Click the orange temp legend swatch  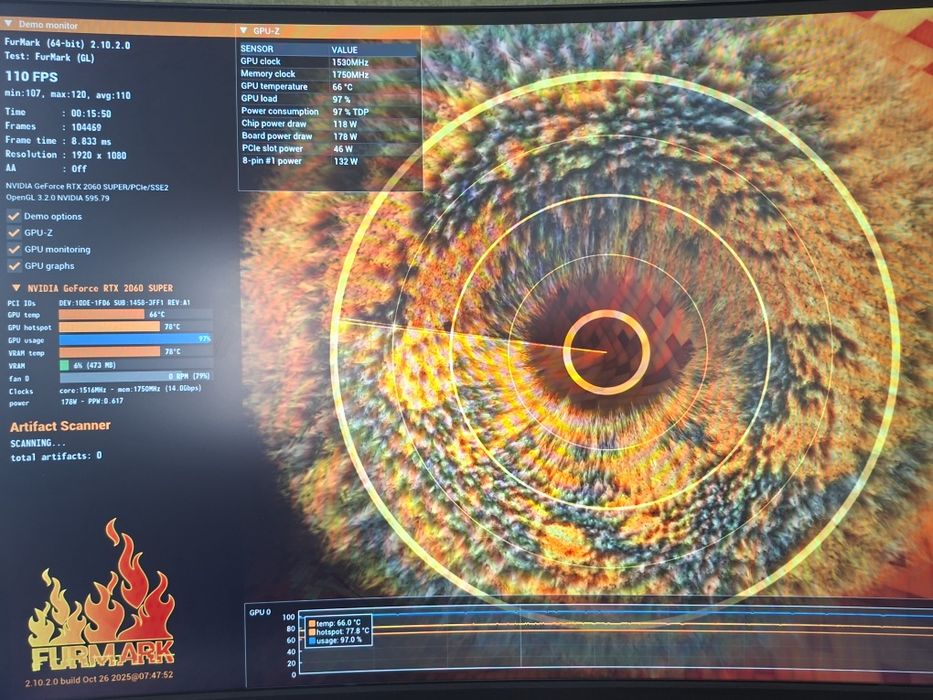coord(312,623)
